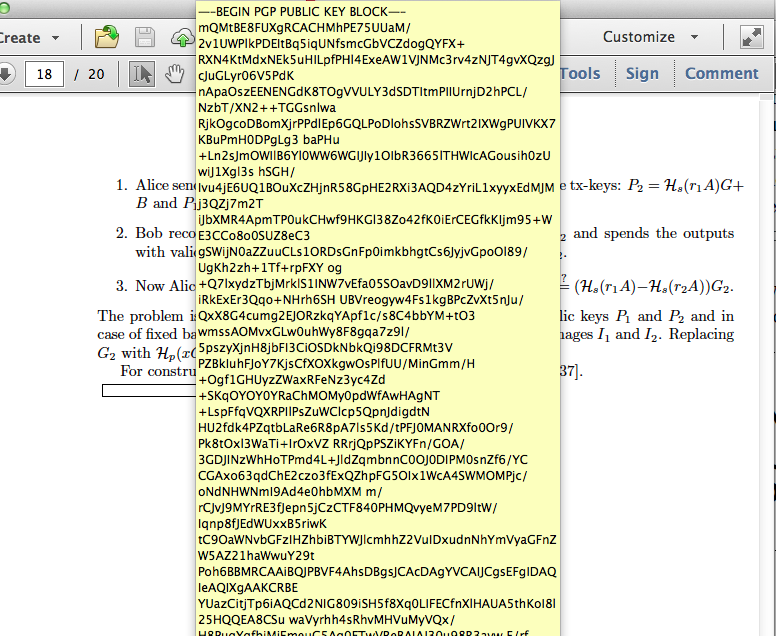Open the Sign pane

point(642,74)
